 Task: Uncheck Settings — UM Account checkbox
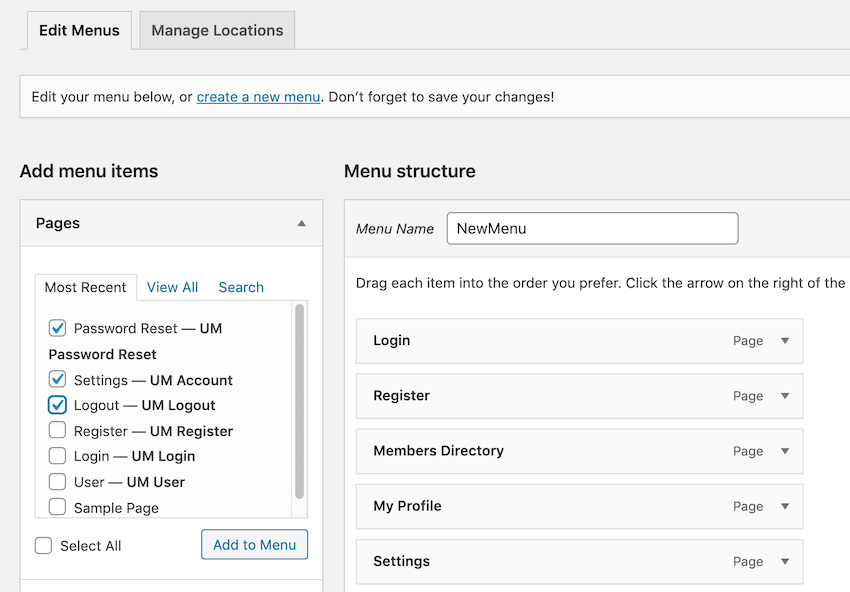click(58, 380)
